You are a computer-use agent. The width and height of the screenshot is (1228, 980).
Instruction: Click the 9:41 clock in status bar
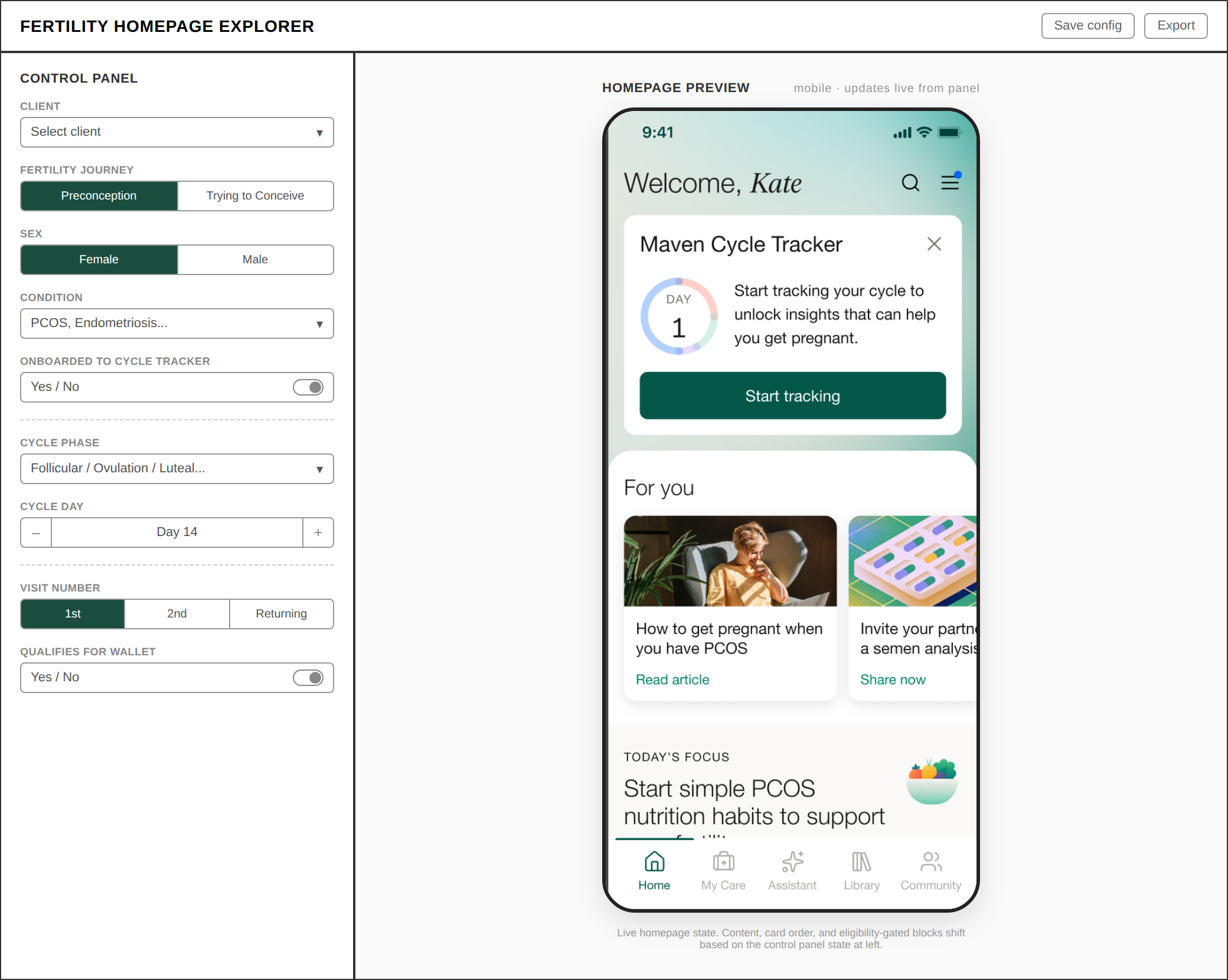coord(658,133)
